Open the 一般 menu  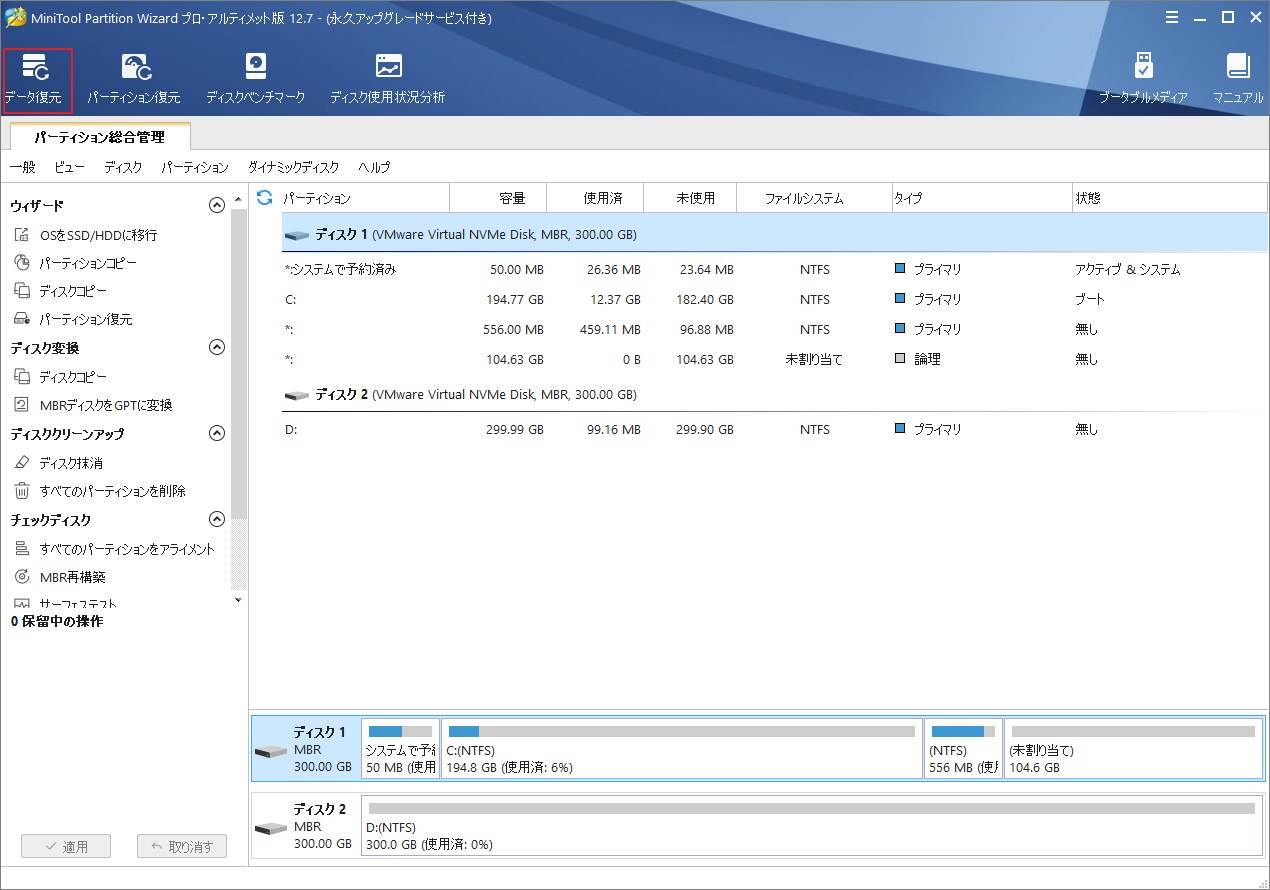click(22, 167)
